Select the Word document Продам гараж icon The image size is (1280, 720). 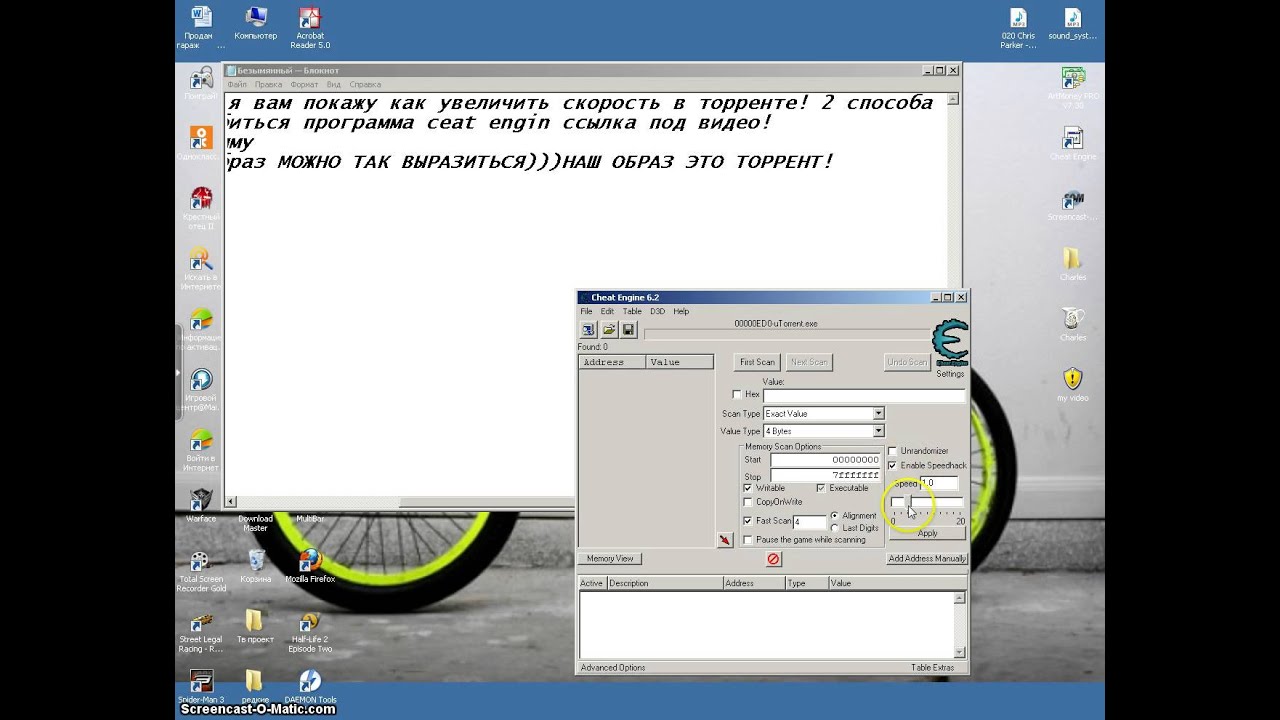pos(201,18)
